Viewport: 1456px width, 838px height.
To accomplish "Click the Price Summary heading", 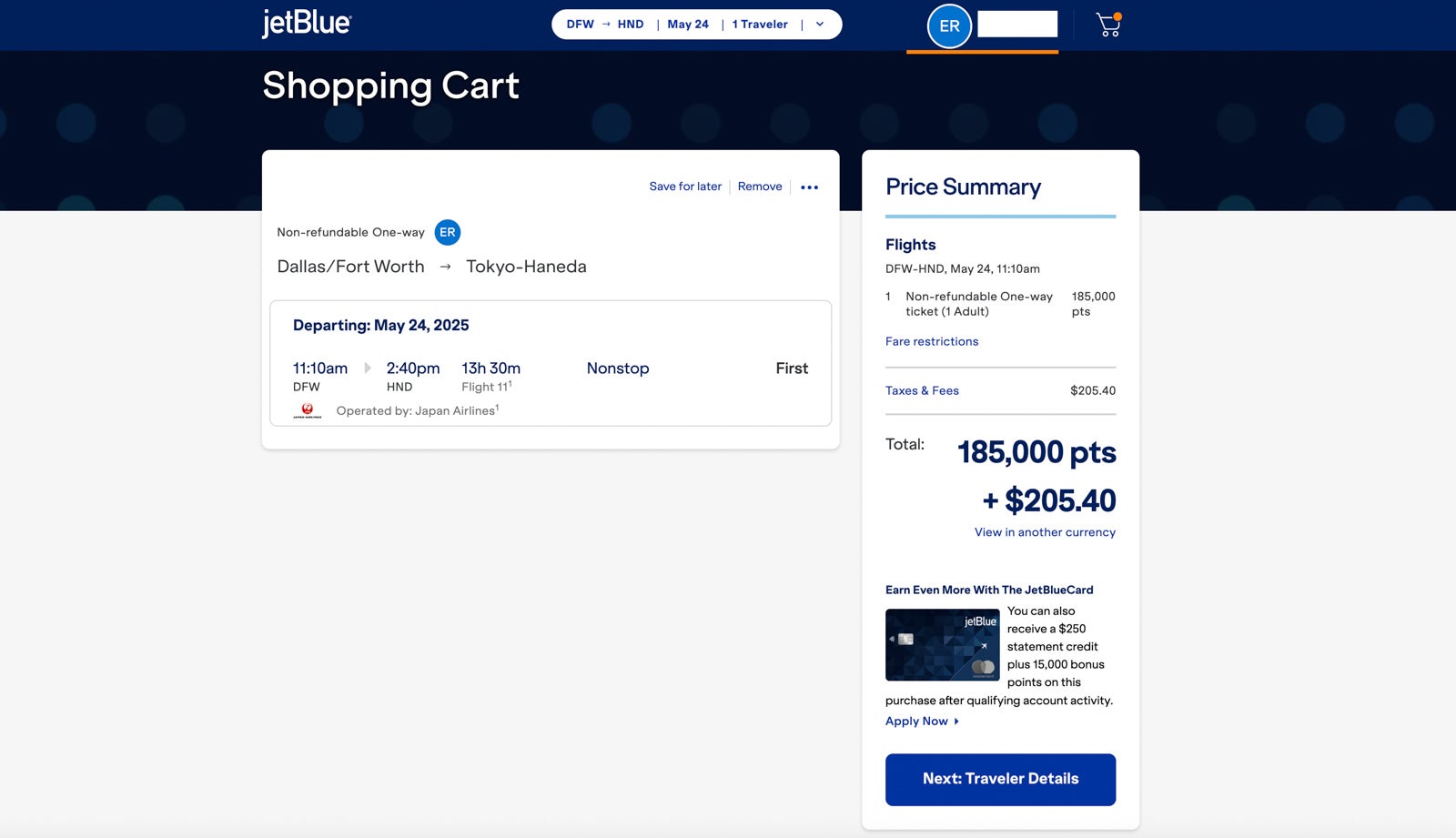I will point(963,187).
